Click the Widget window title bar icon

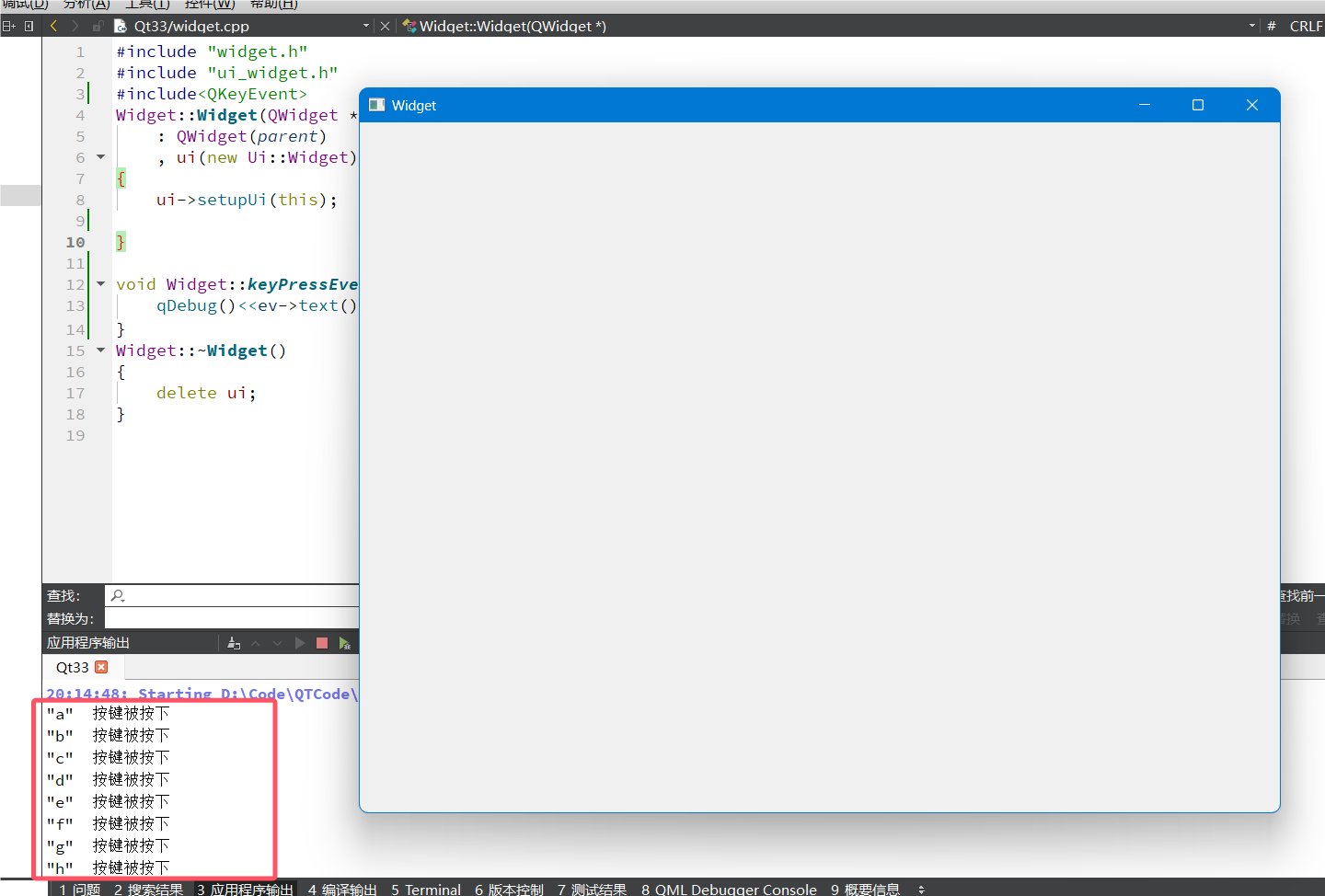pos(376,105)
